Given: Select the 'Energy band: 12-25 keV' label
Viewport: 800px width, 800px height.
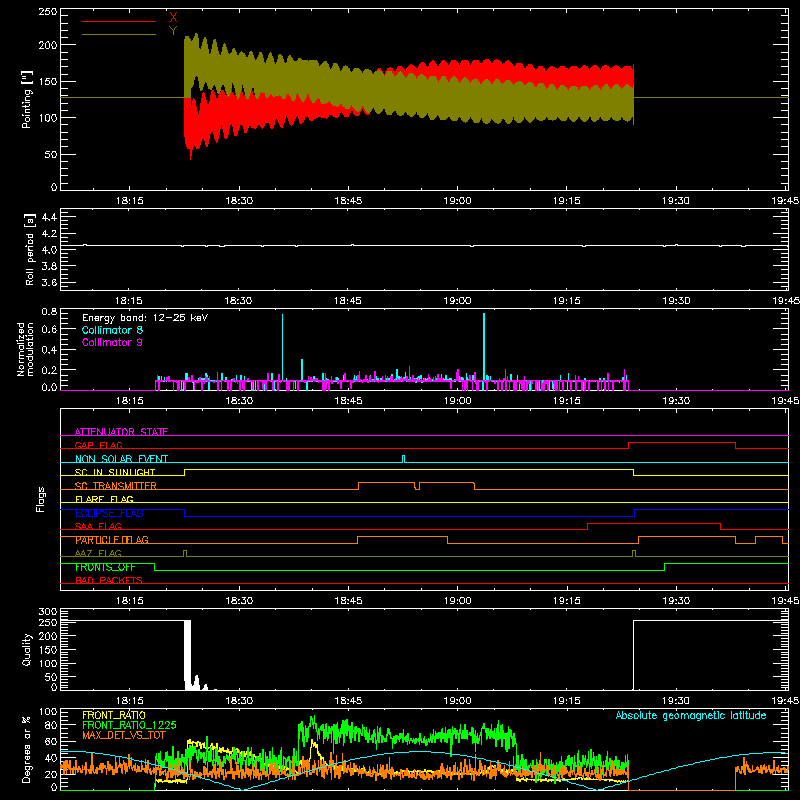Looking at the screenshot, I should pos(145,318).
